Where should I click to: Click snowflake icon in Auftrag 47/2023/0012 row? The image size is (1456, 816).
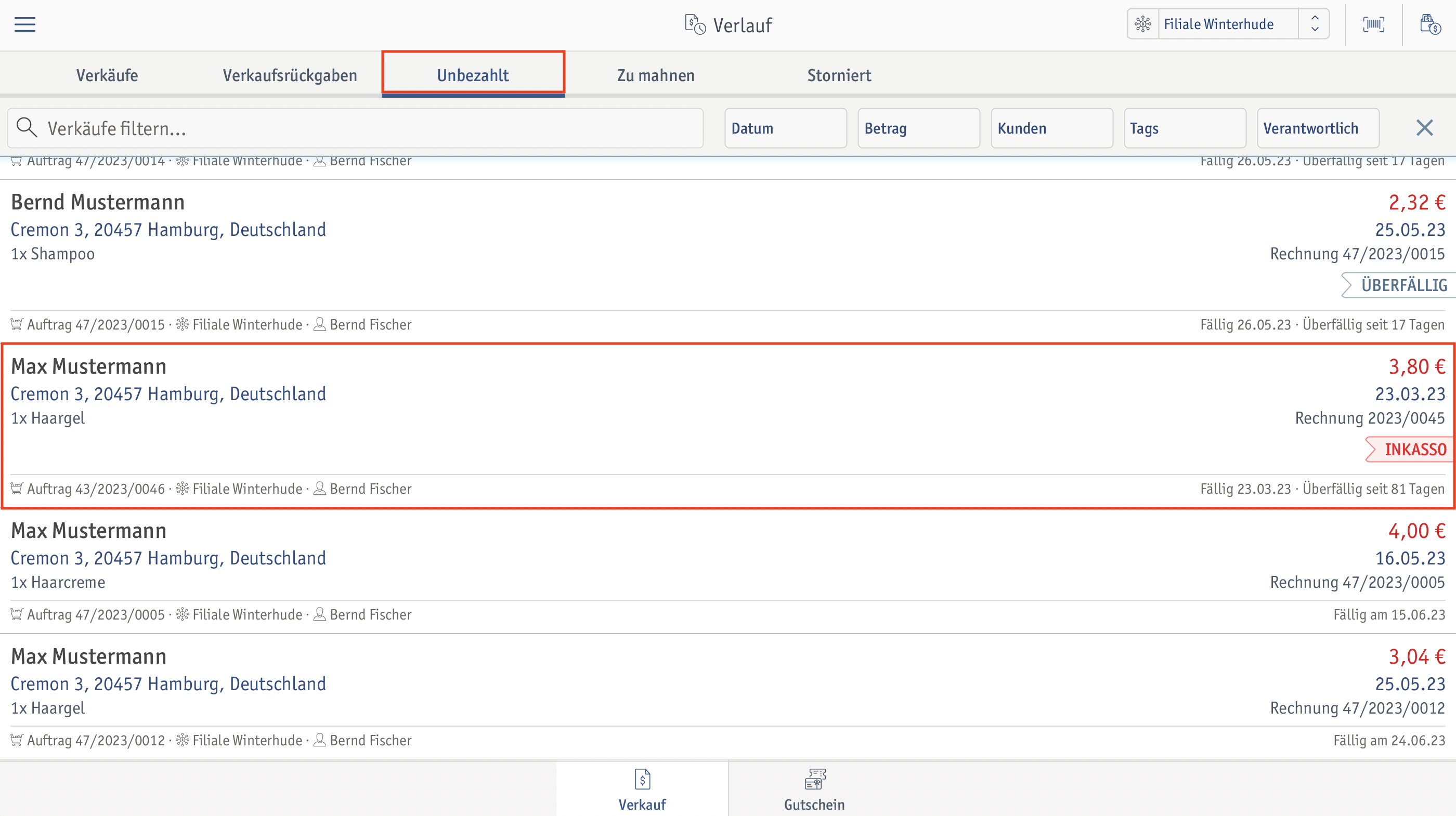coord(182,739)
